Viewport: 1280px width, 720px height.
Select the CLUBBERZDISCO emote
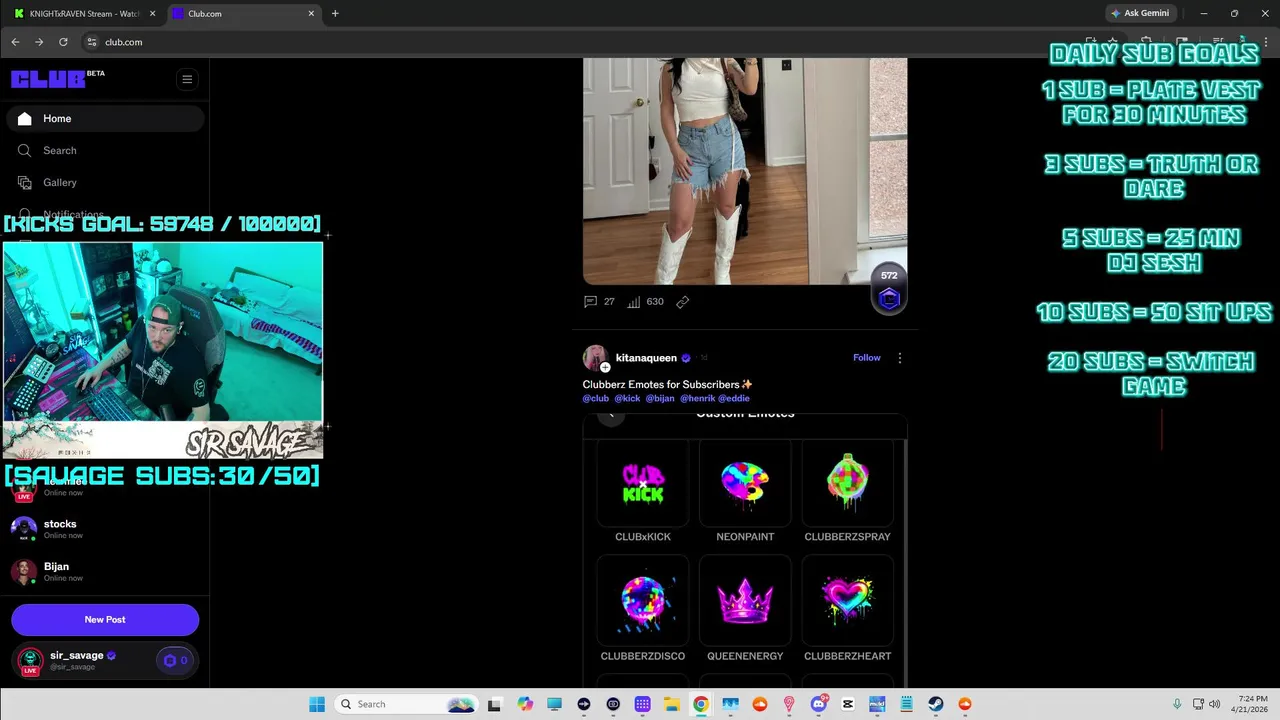(x=643, y=600)
